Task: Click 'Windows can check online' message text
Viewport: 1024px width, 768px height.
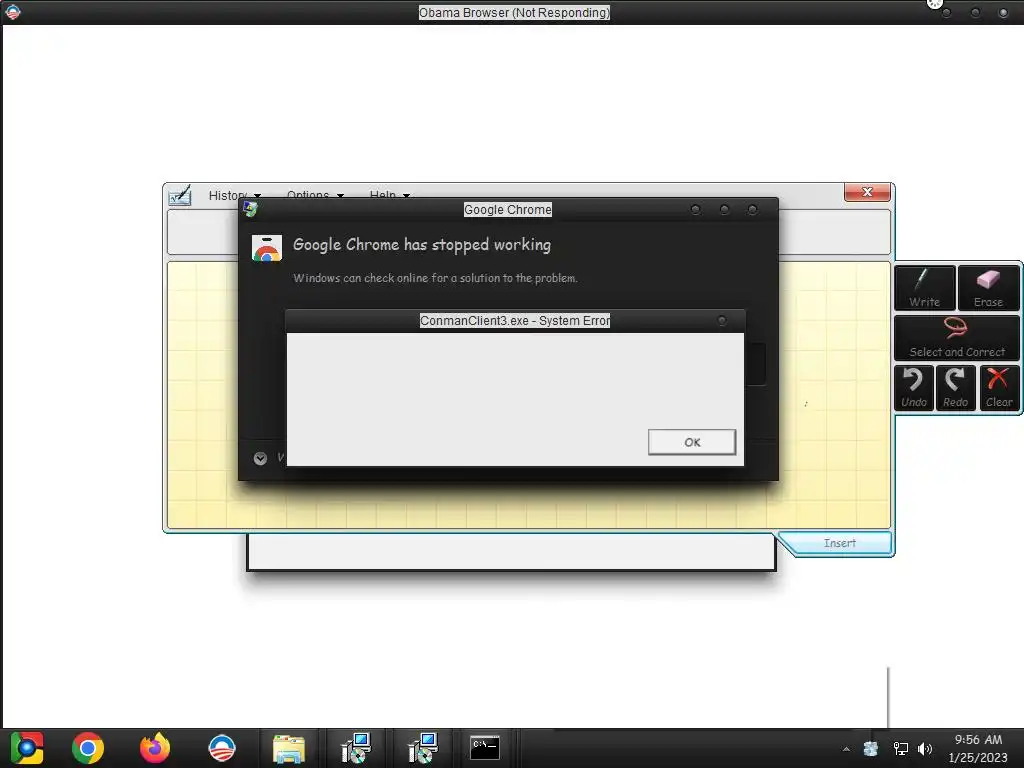Action: [x=435, y=278]
